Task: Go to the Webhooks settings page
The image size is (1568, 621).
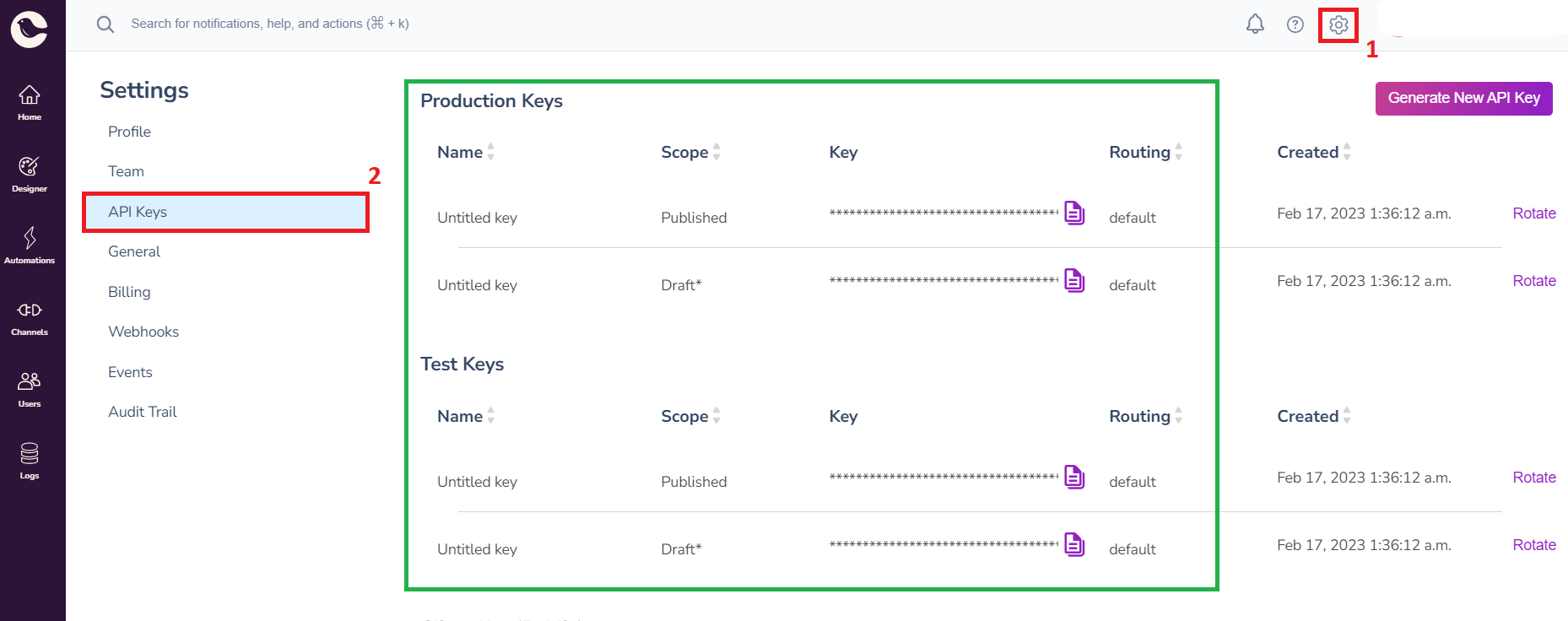Action: (143, 331)
